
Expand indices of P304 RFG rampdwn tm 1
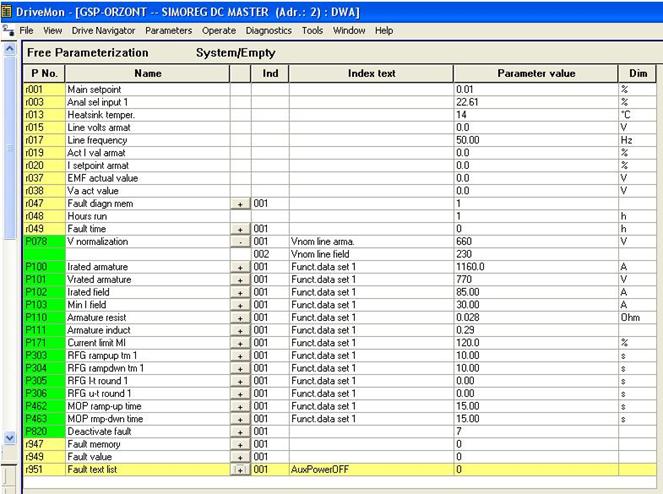pyautogui.click(x=240, y=369)
